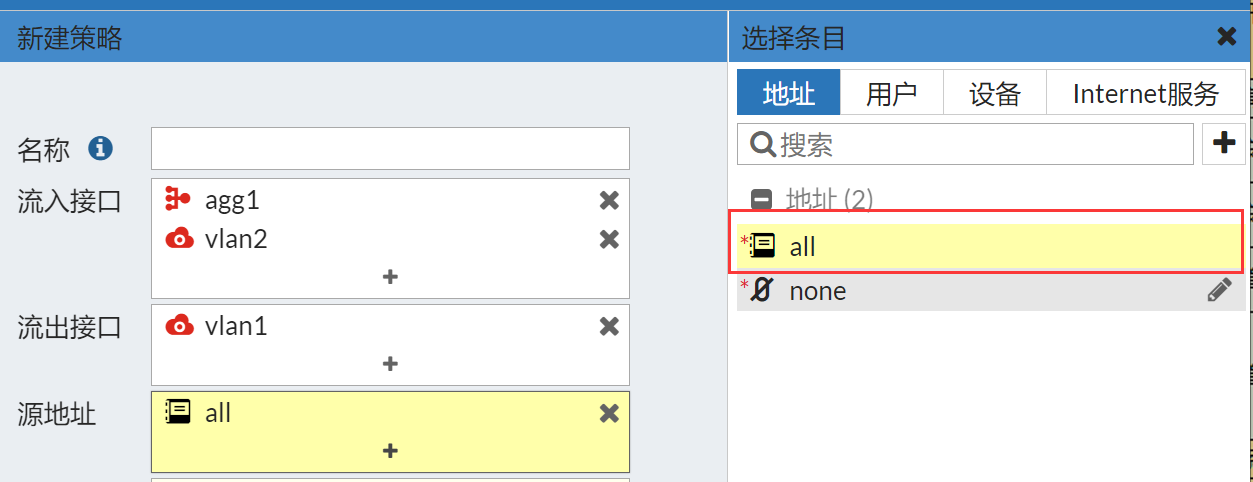
Task: Add another interface under 流入接口
Action: [390, 277]
